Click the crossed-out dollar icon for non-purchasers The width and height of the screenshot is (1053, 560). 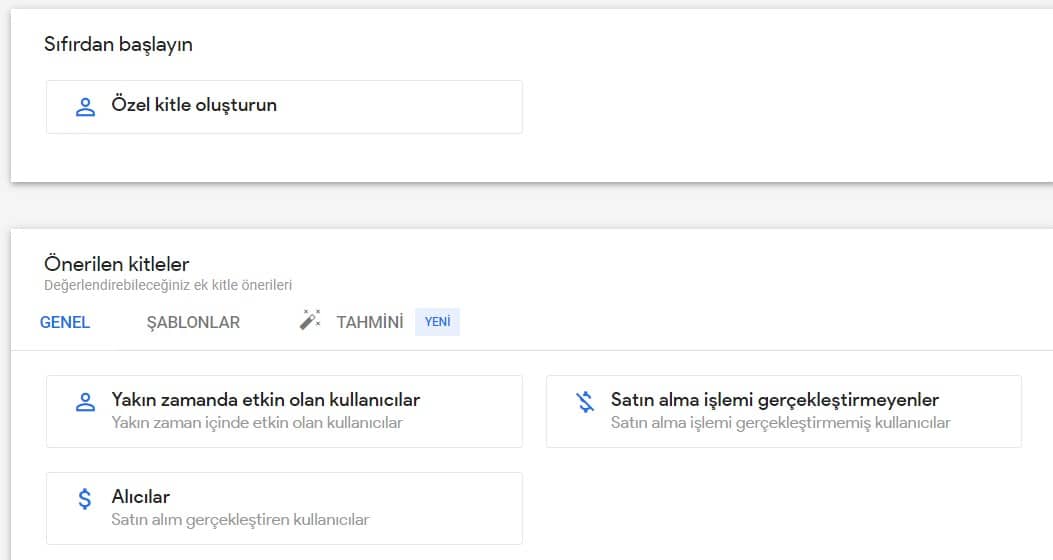586,402
